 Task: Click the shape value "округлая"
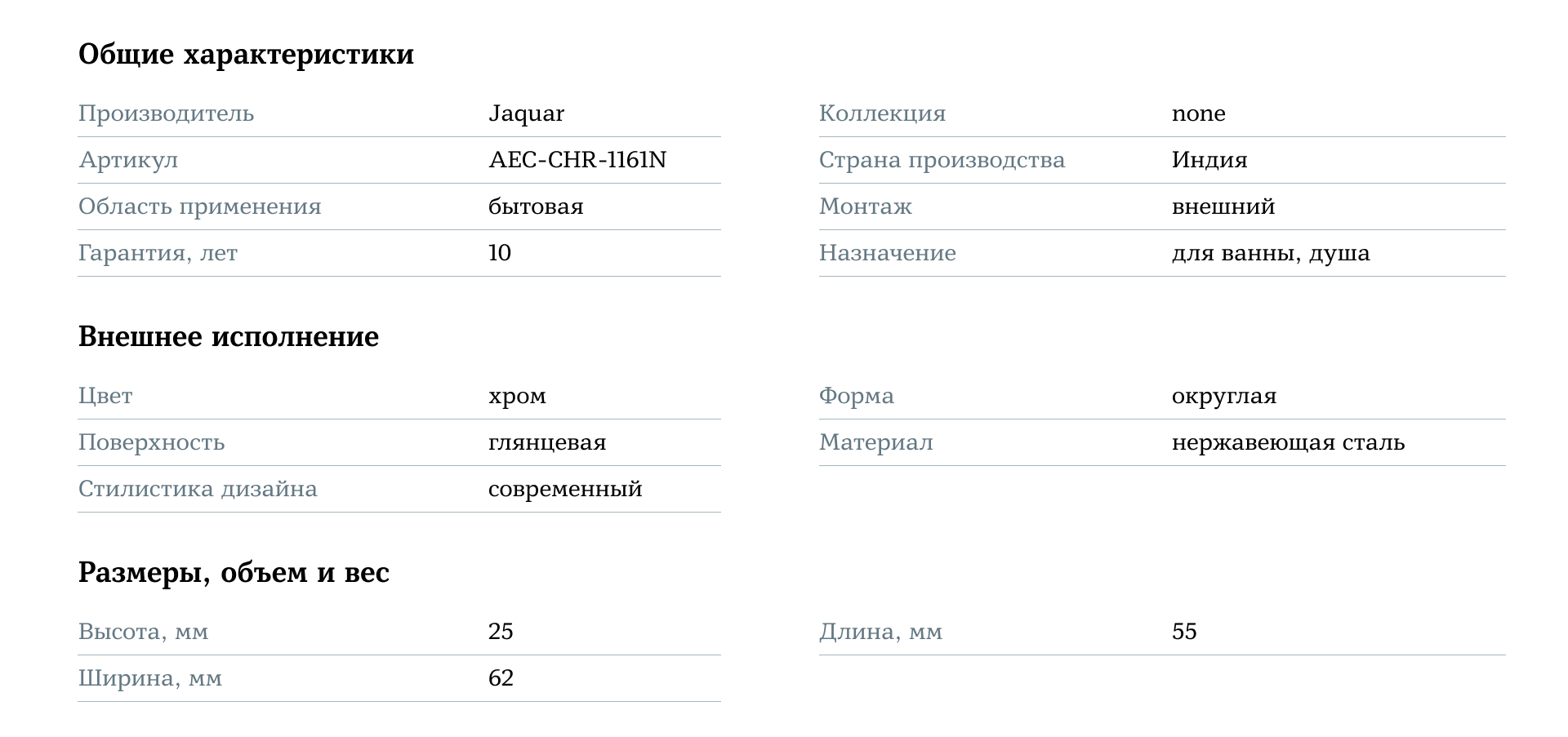[1223, 396]
